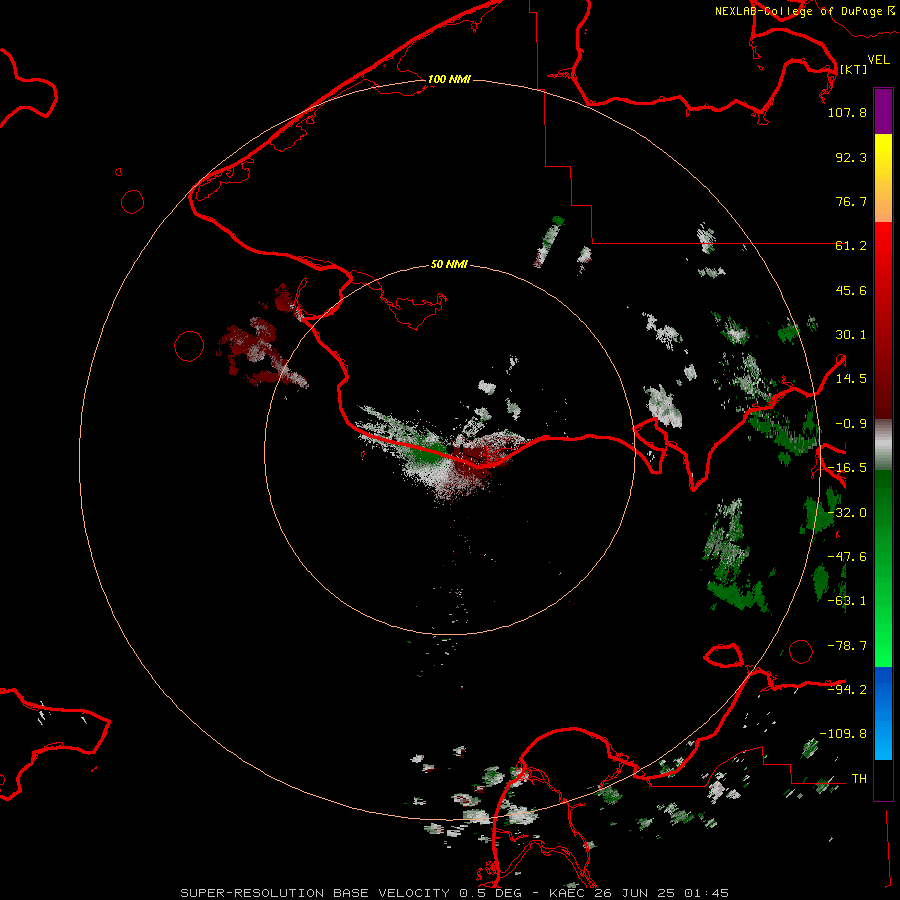This screenshot has width=900, height=900.
Task: Click the 107.8 velocity scale value
Action: pos(847,112)
